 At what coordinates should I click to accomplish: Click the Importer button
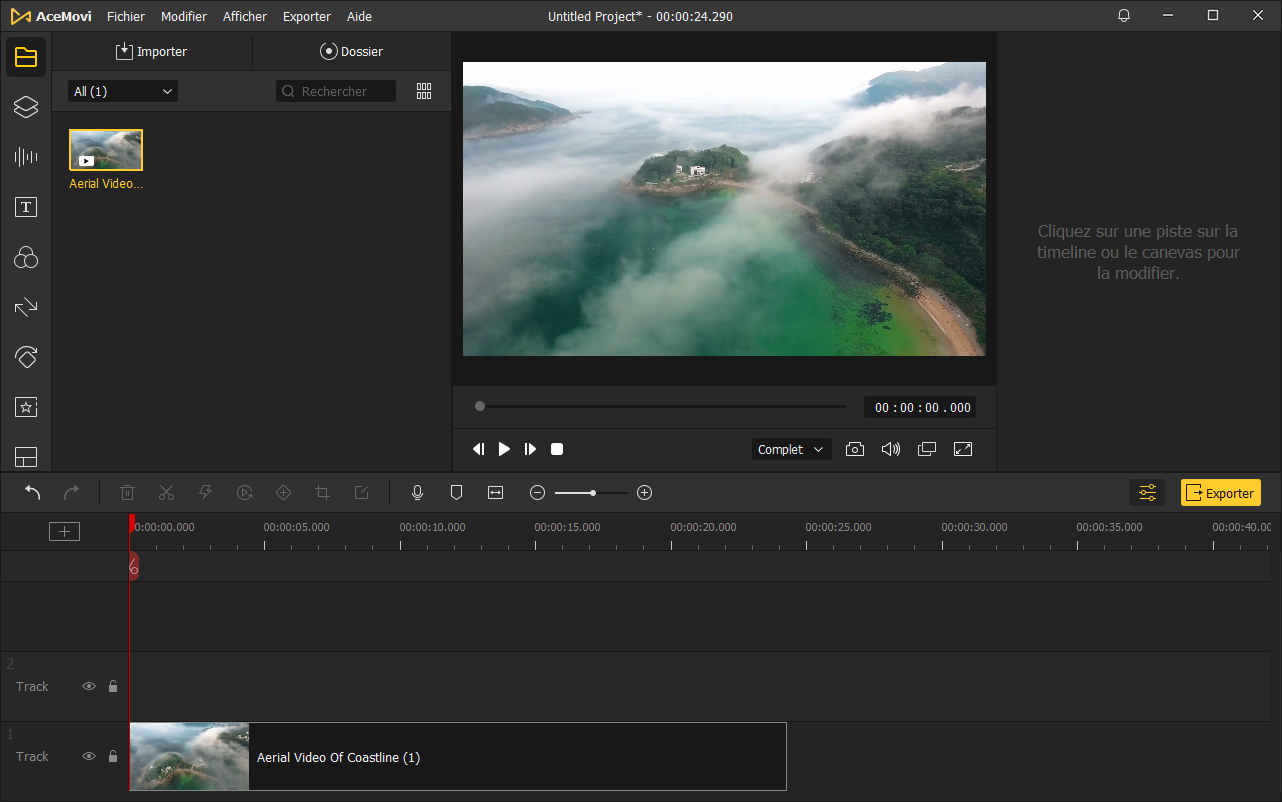click(151, 51)
